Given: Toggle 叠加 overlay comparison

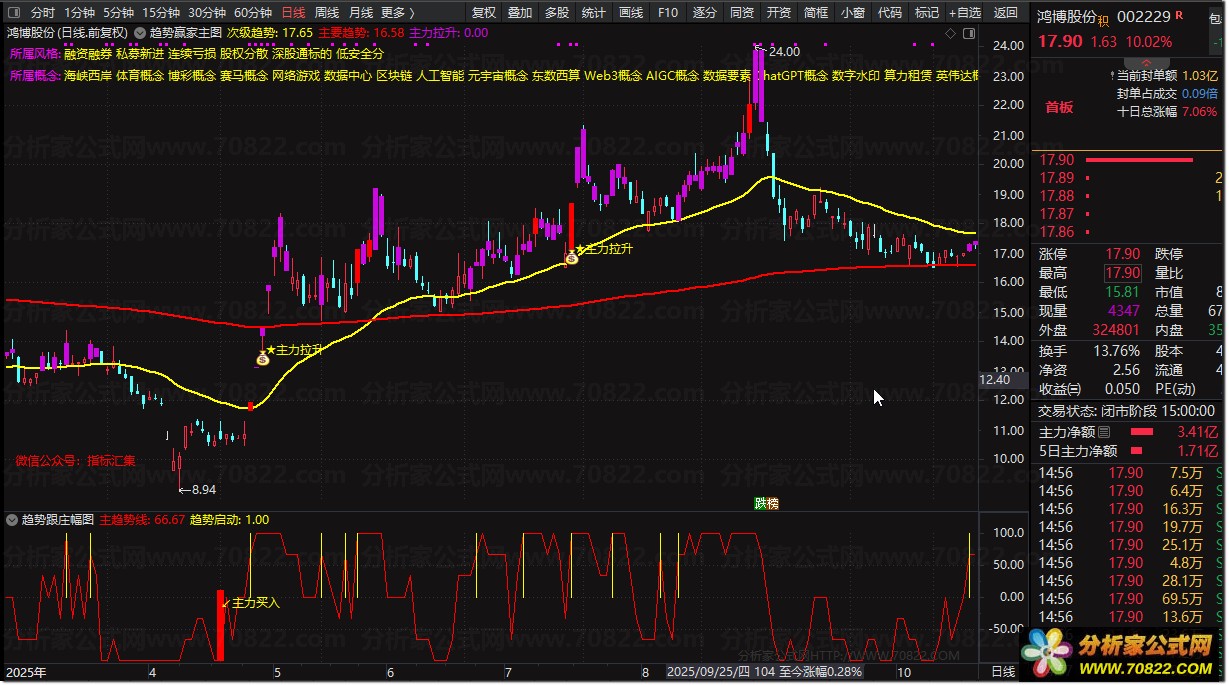Looking at the screenshot, I should pos(520,13).
